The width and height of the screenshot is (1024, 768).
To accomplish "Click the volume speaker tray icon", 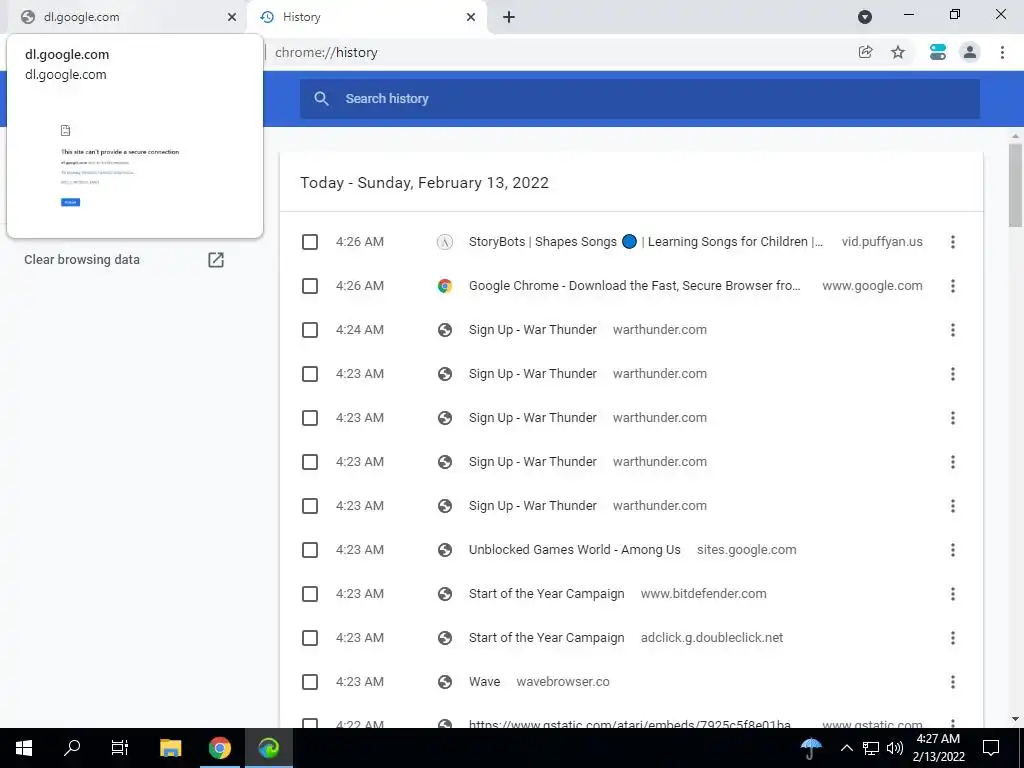I will (x=895, y=748).
